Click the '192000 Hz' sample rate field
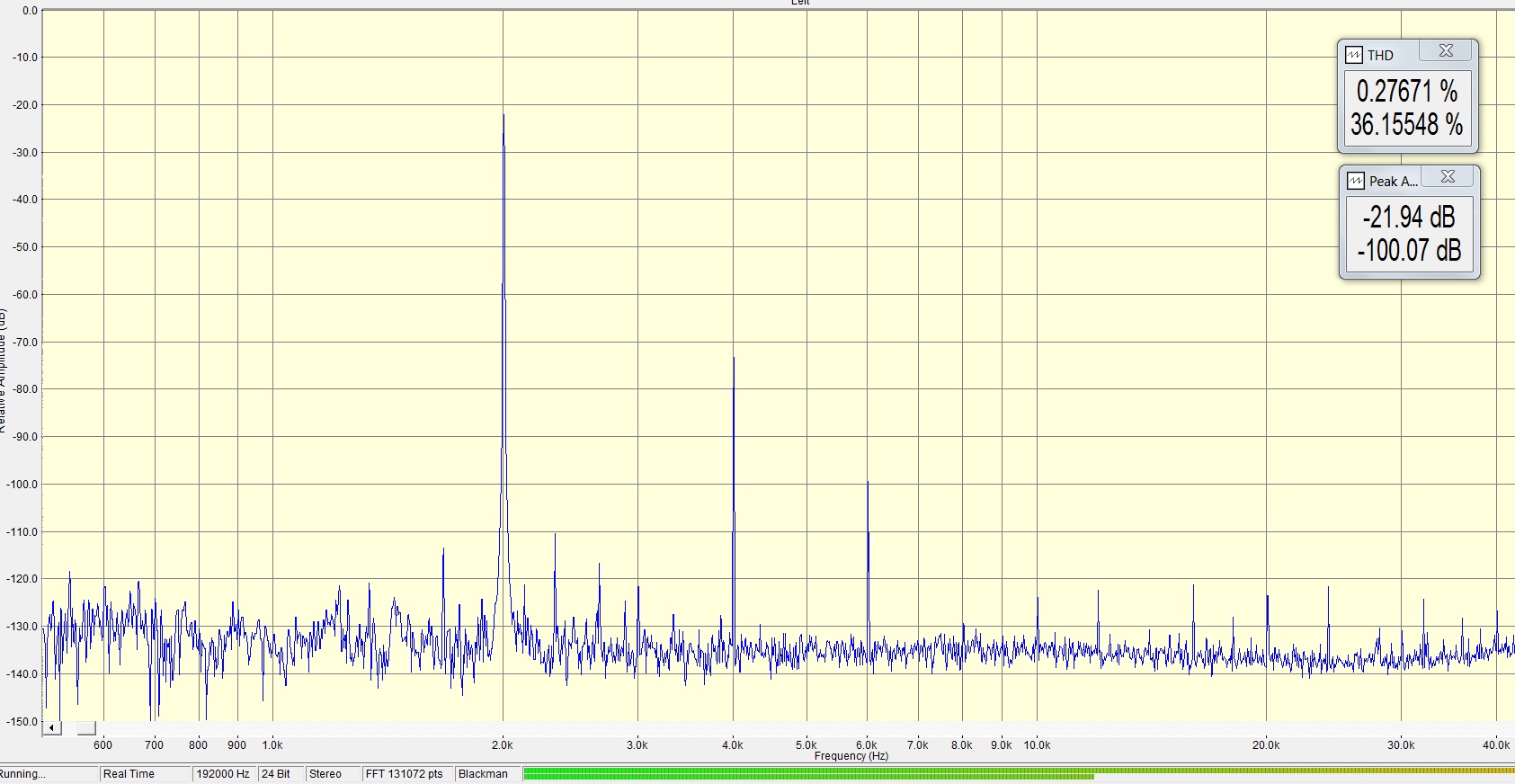 pos(224,774)
